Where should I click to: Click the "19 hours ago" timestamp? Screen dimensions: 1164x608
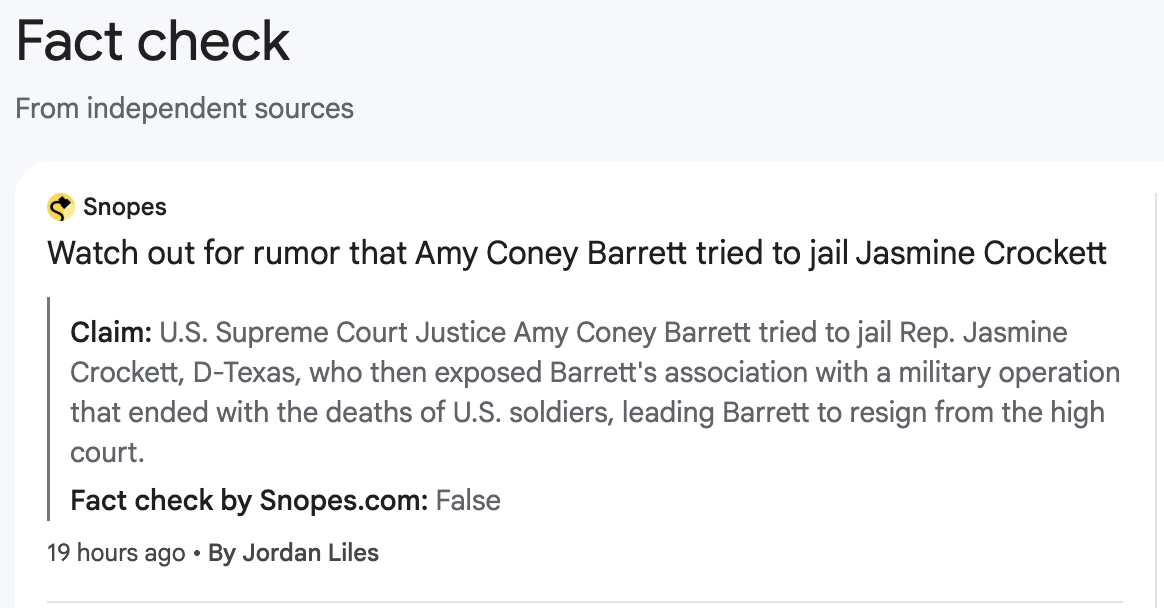click(x=116, y=553)
